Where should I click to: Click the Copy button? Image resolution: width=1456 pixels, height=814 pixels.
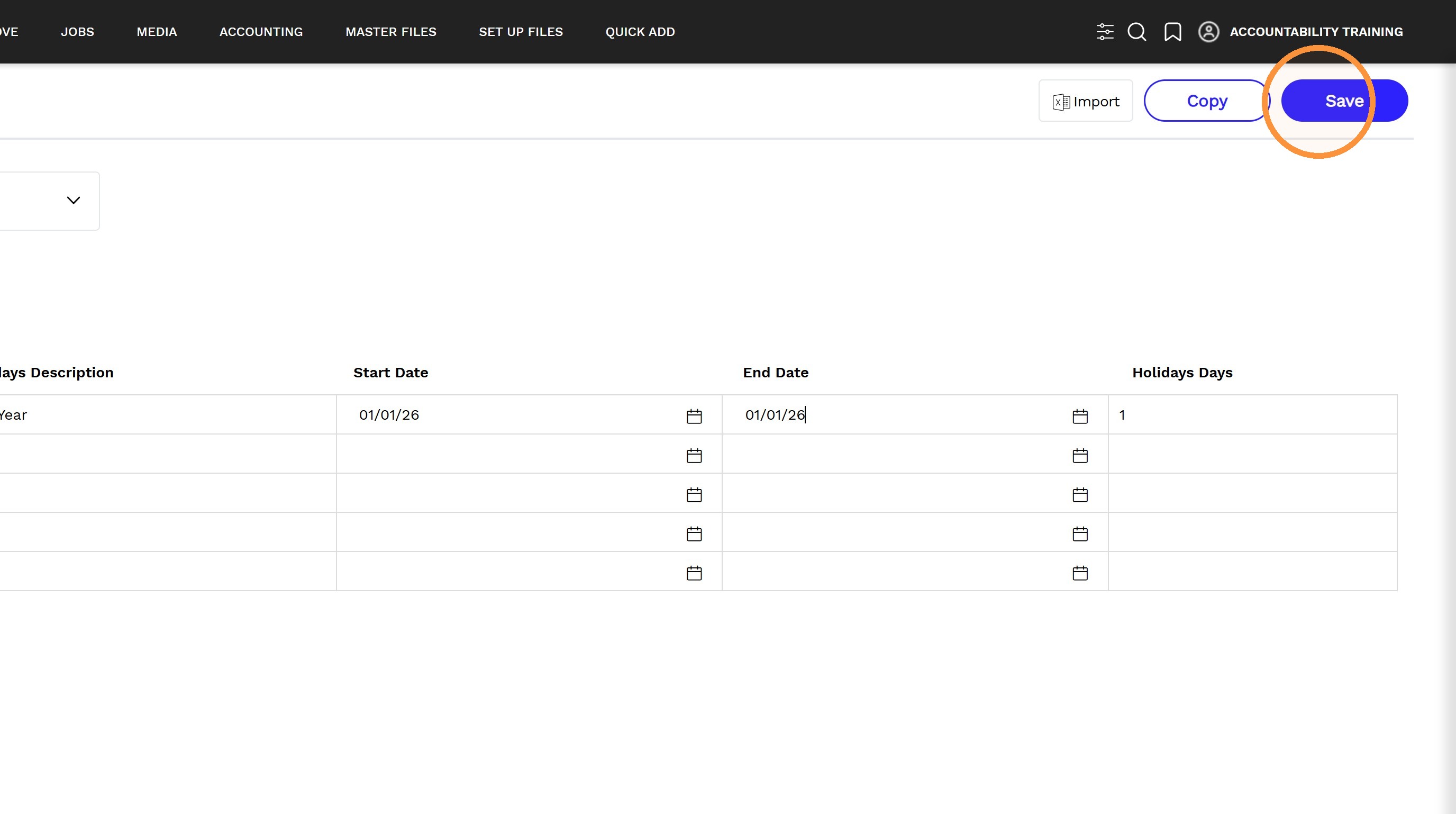click(1207, 101)
